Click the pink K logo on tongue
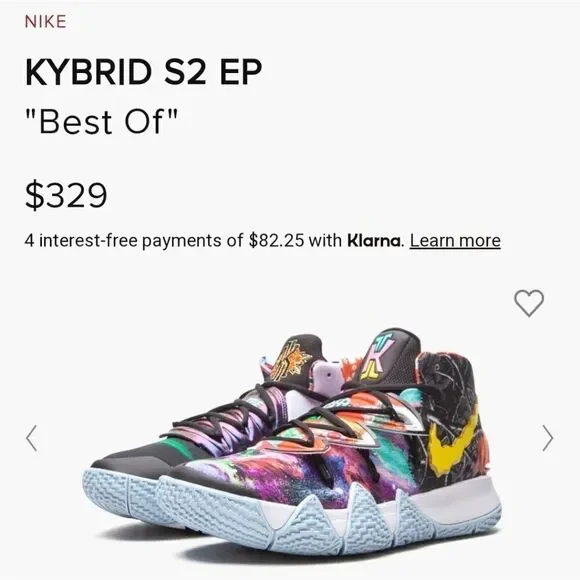This screenshot has height=580, width=580. point(377,357)
